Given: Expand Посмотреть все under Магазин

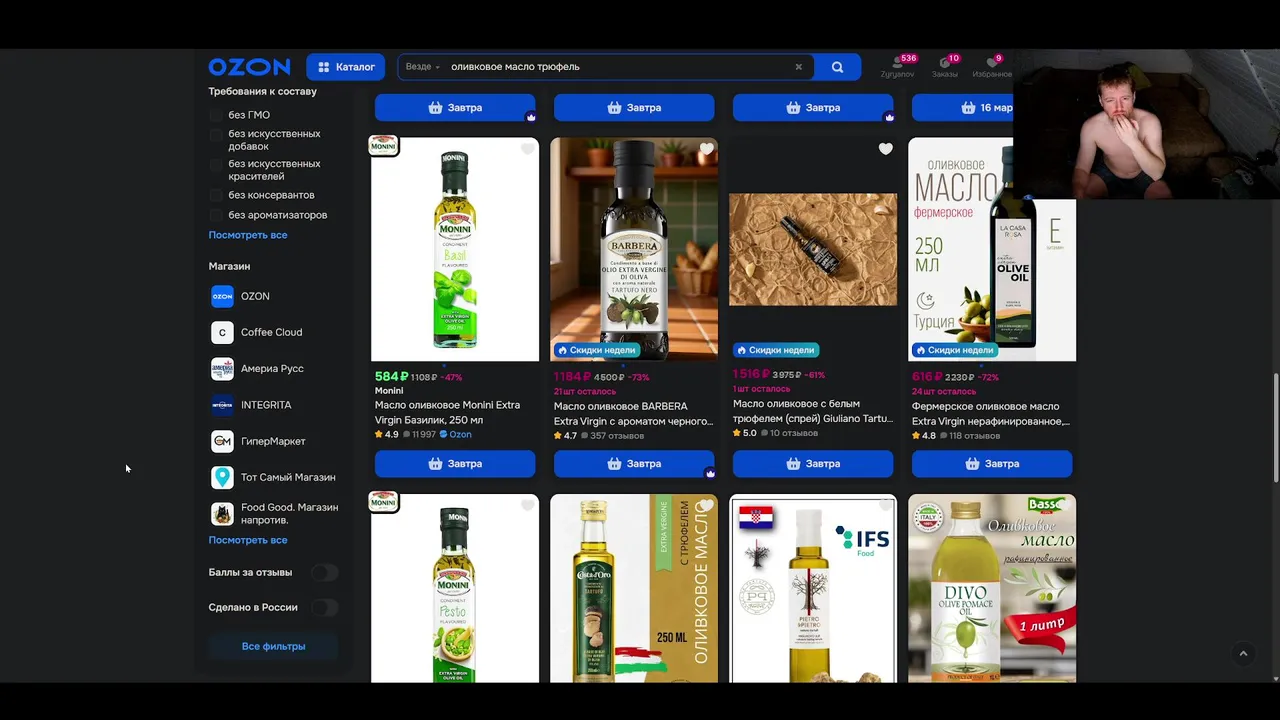Looking at the screenshot, I should [x=248, y=540].
